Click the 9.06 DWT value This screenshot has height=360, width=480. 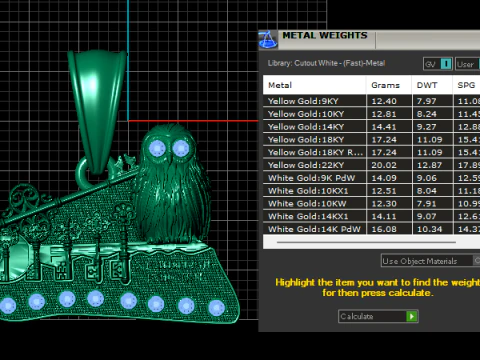(x=427, y=178)
